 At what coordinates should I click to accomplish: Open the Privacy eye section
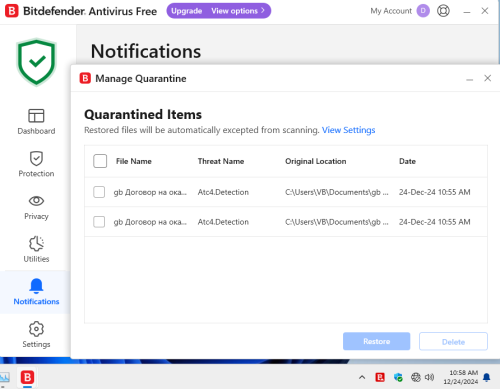(36, 207)
